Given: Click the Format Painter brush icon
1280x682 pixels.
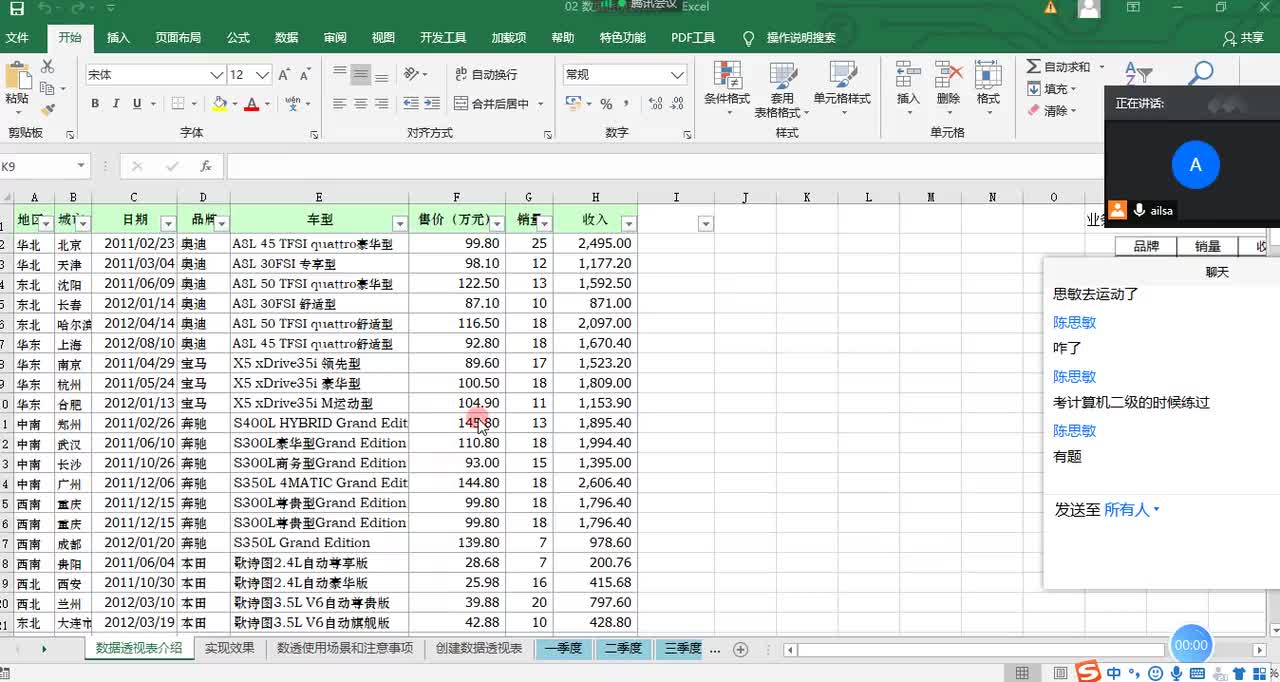Looking at the screenshot, I should pos(47,110).
